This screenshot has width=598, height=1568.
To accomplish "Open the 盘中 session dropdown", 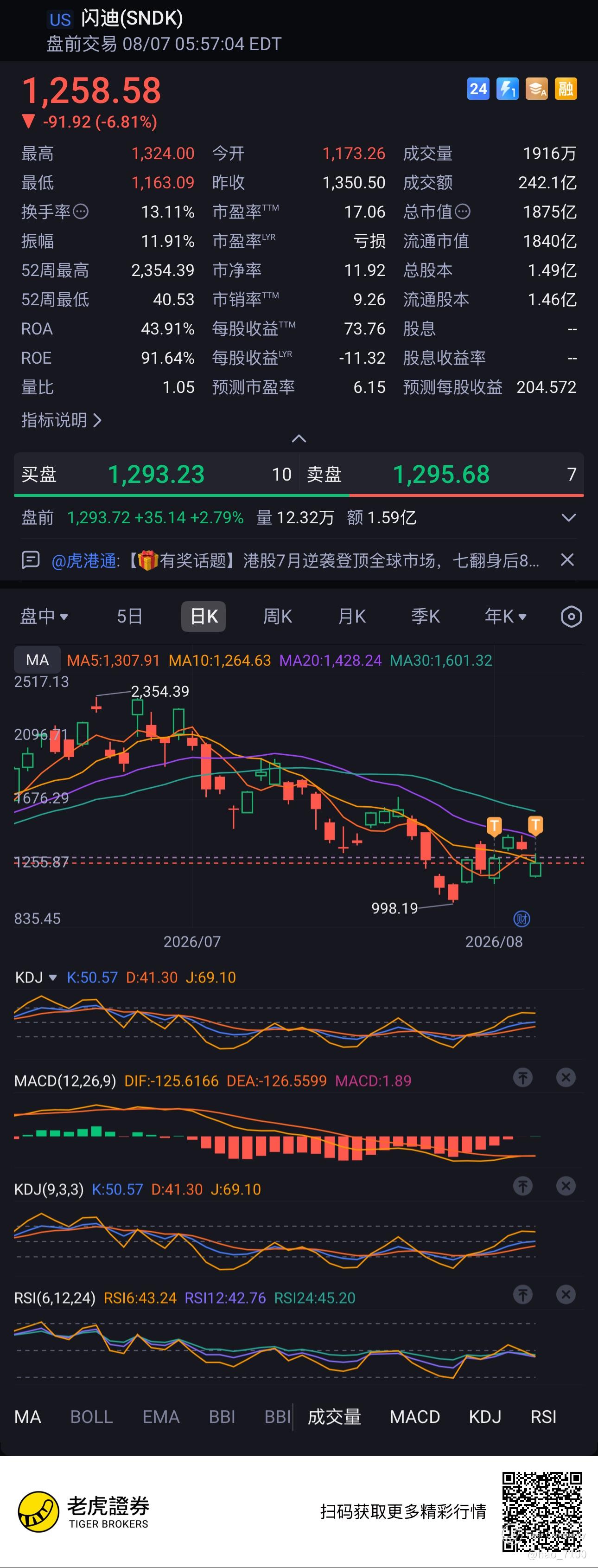I will tap(44, 617).
